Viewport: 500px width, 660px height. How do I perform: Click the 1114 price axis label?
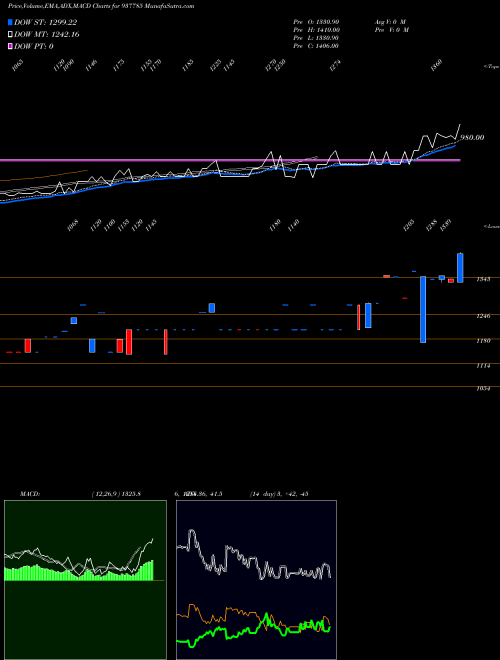[x=483, y=366]
